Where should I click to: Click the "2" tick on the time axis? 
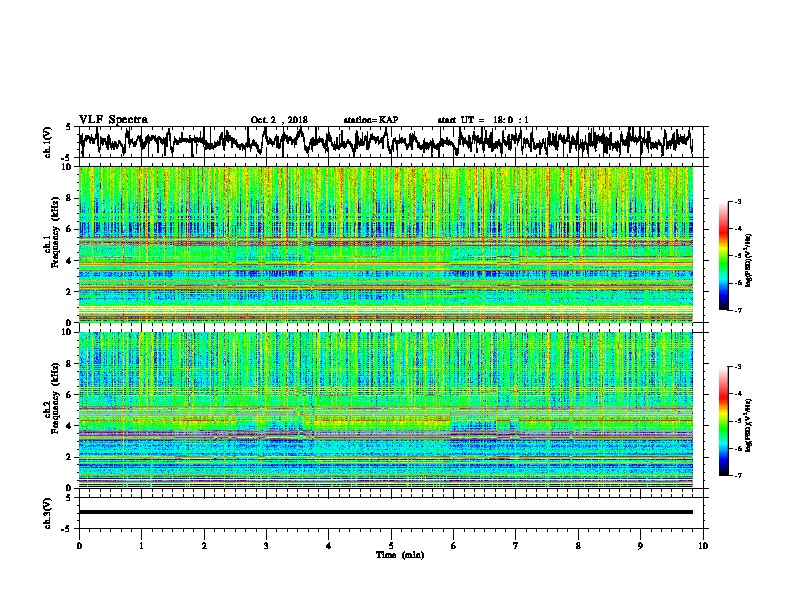(x=204, y=546)
